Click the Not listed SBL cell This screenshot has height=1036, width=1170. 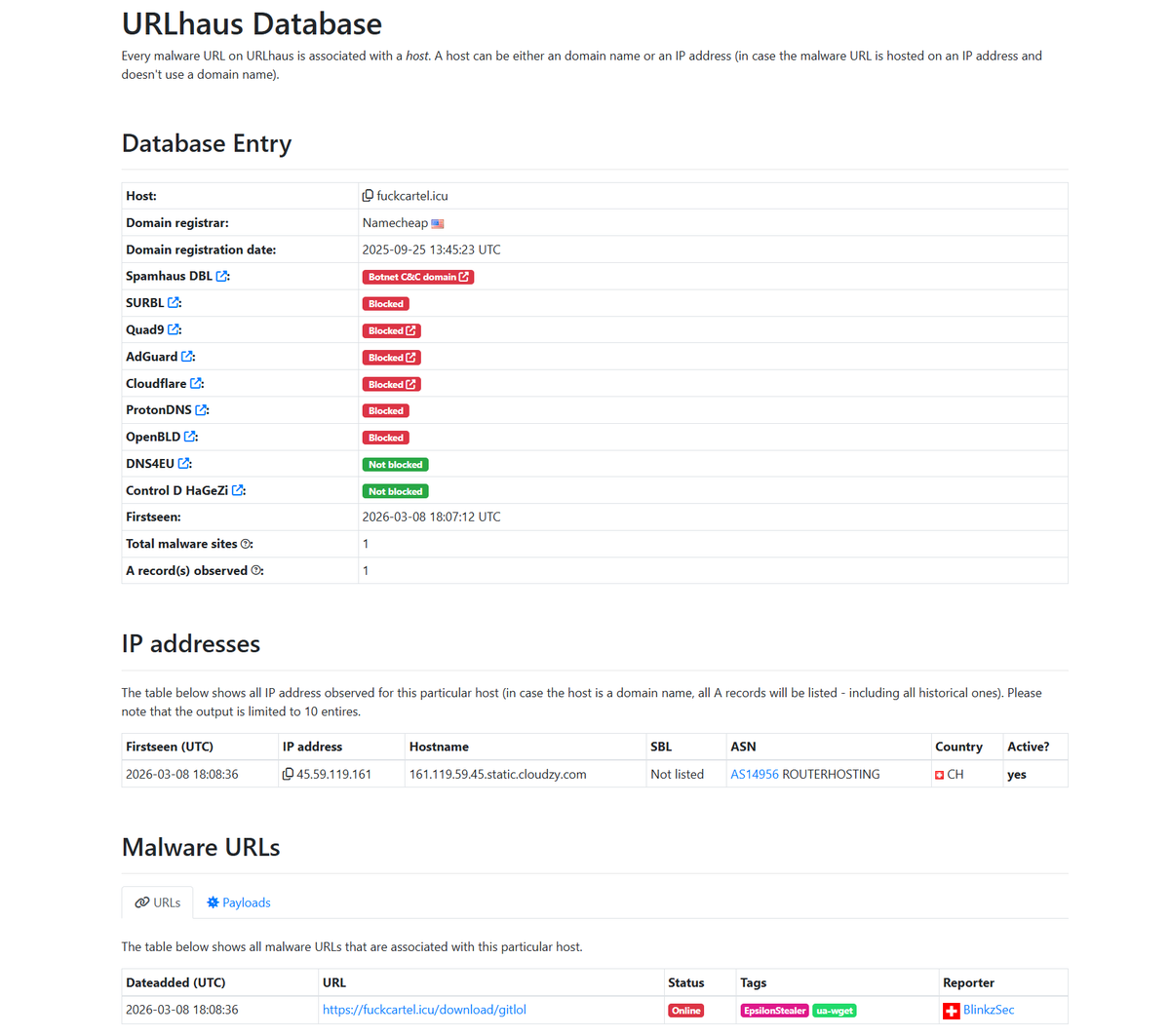click(x=686, y=774)
